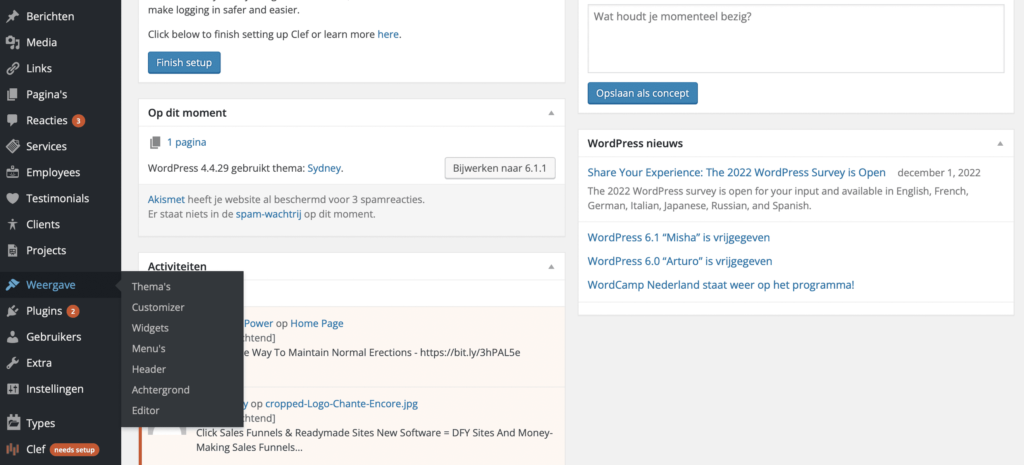Open WordPress 6.0 "Arturo" news link

pos(680,261)
